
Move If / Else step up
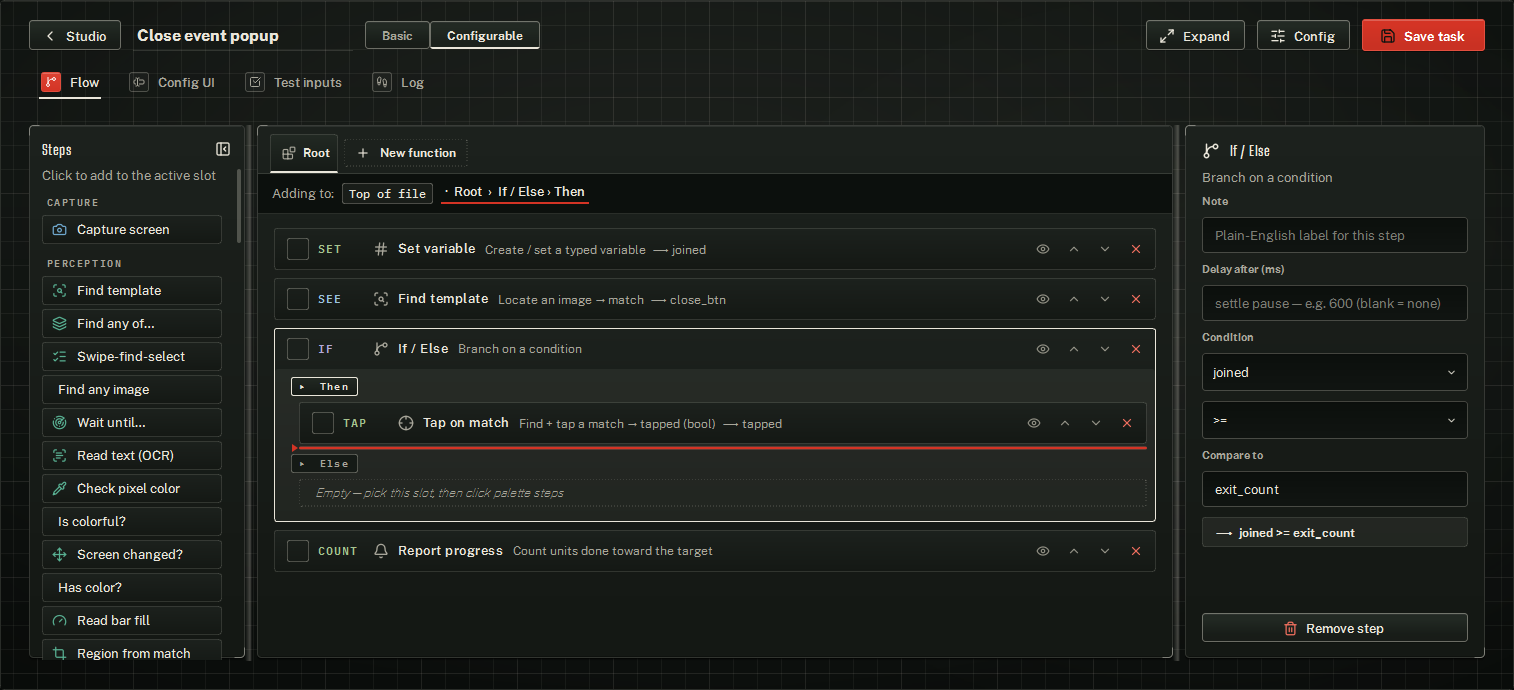tap(1074, 349)
